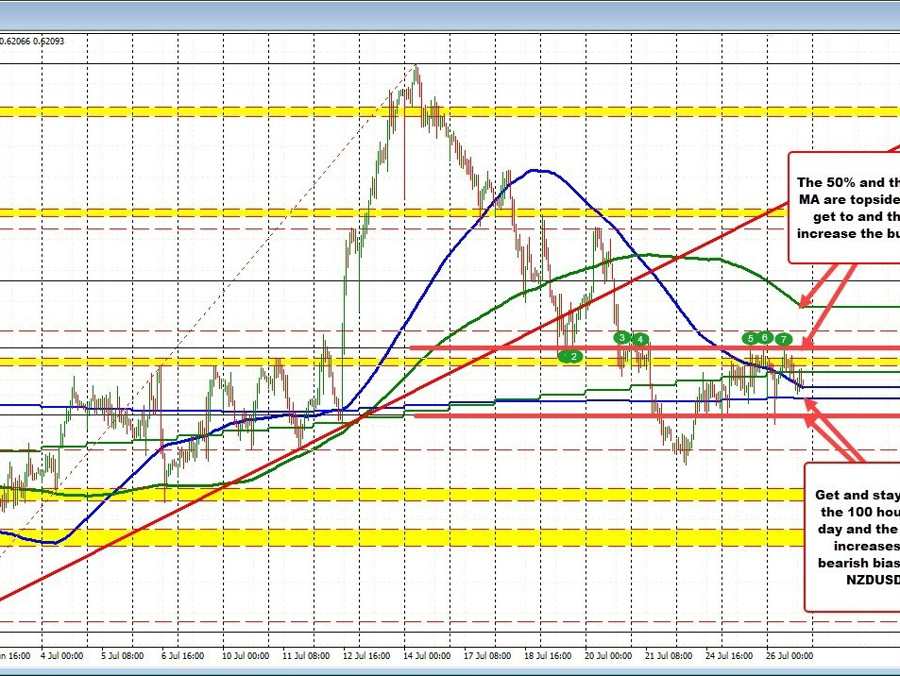
Task: Select the green marker numbered 5
Action: [750, 338]
